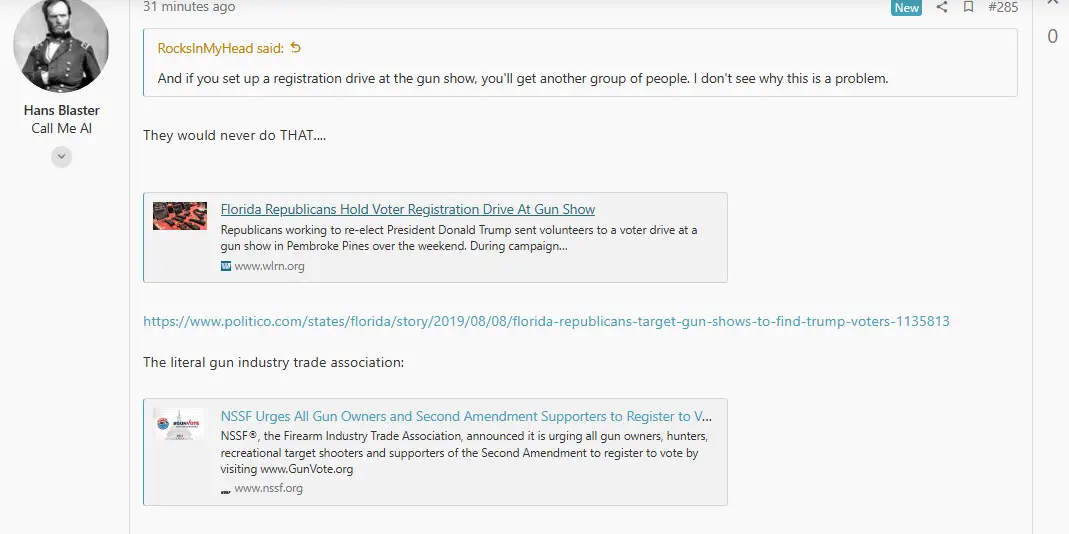The height and width of the screenshot is (534, 1069).
Task: Click 'RocksInMyHead said:' quote attribution
Action: point(221,48)
